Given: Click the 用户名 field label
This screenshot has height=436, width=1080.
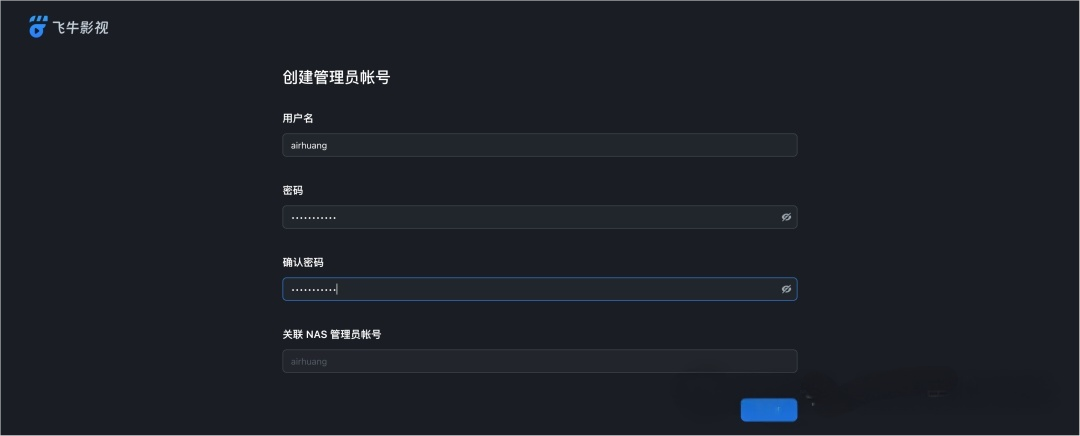Looking at the screenshot, I should coord(298,118).
